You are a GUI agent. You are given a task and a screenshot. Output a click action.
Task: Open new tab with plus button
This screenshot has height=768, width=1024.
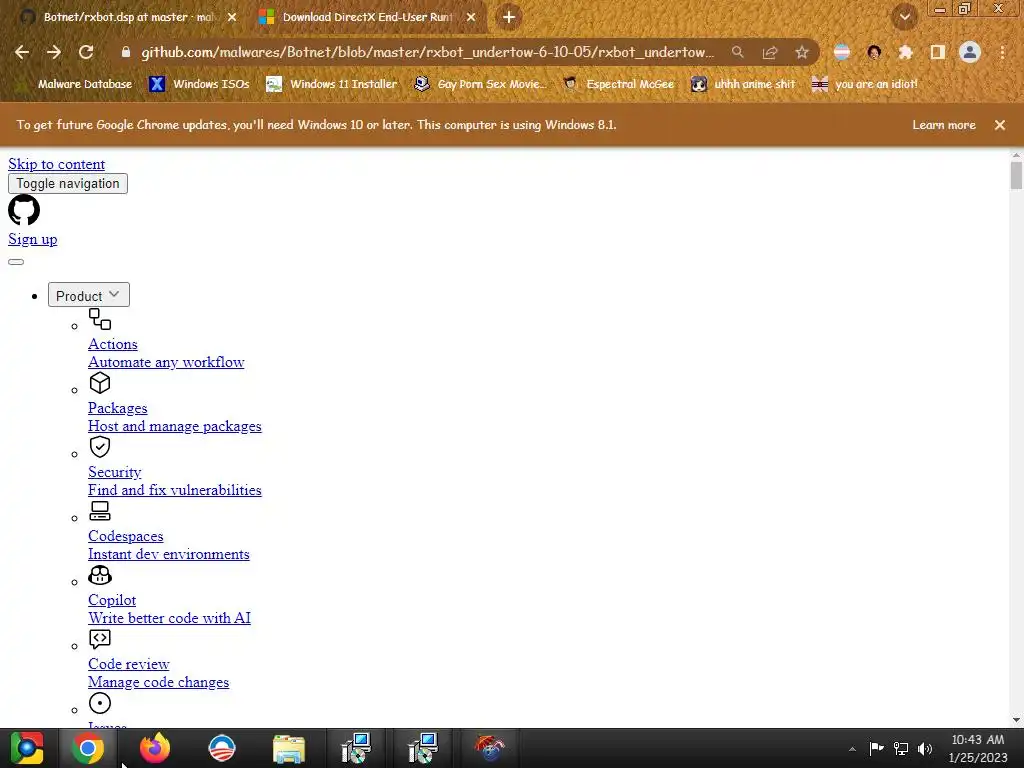pyautogui.click(x=509, y=17)
